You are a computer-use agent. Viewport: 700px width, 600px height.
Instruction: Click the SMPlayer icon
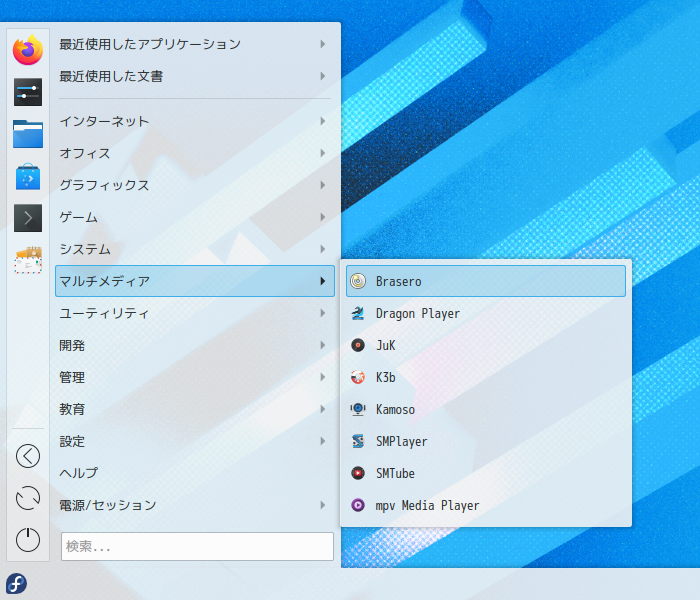tap(358, 441)
